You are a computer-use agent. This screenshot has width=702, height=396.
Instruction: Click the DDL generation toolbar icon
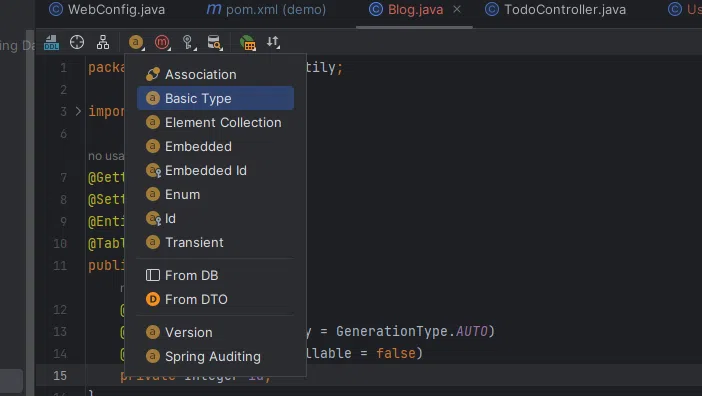click(51, 43)
